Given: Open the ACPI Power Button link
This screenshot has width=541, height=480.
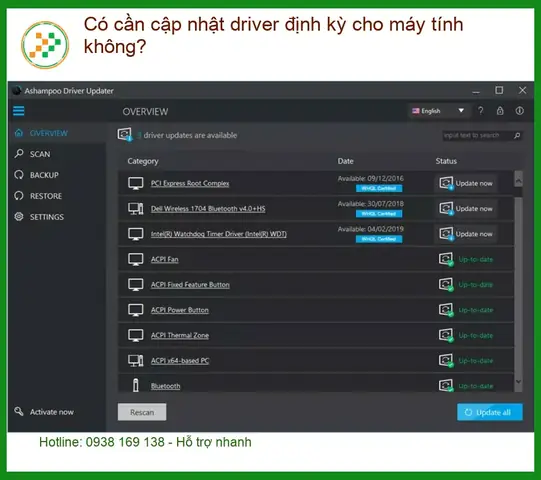Looking at the screenshot, I should tap(180, 310).
